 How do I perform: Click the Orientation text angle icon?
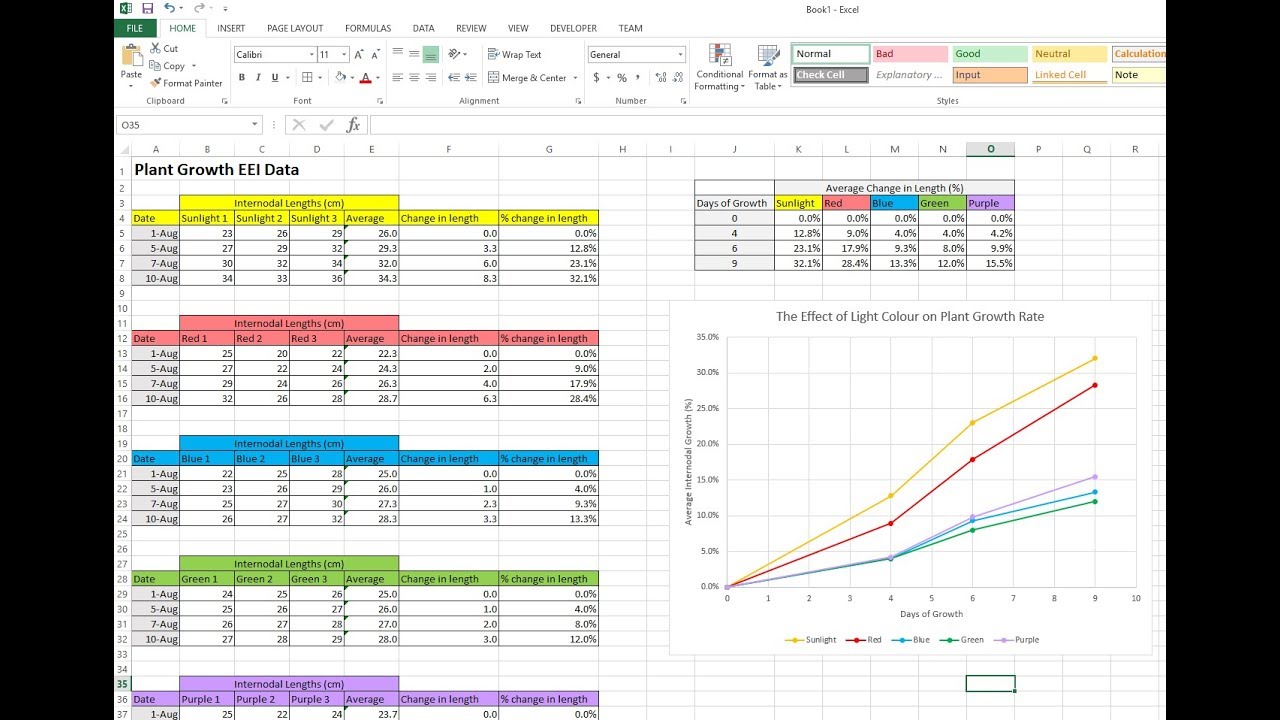click(455, 54)
